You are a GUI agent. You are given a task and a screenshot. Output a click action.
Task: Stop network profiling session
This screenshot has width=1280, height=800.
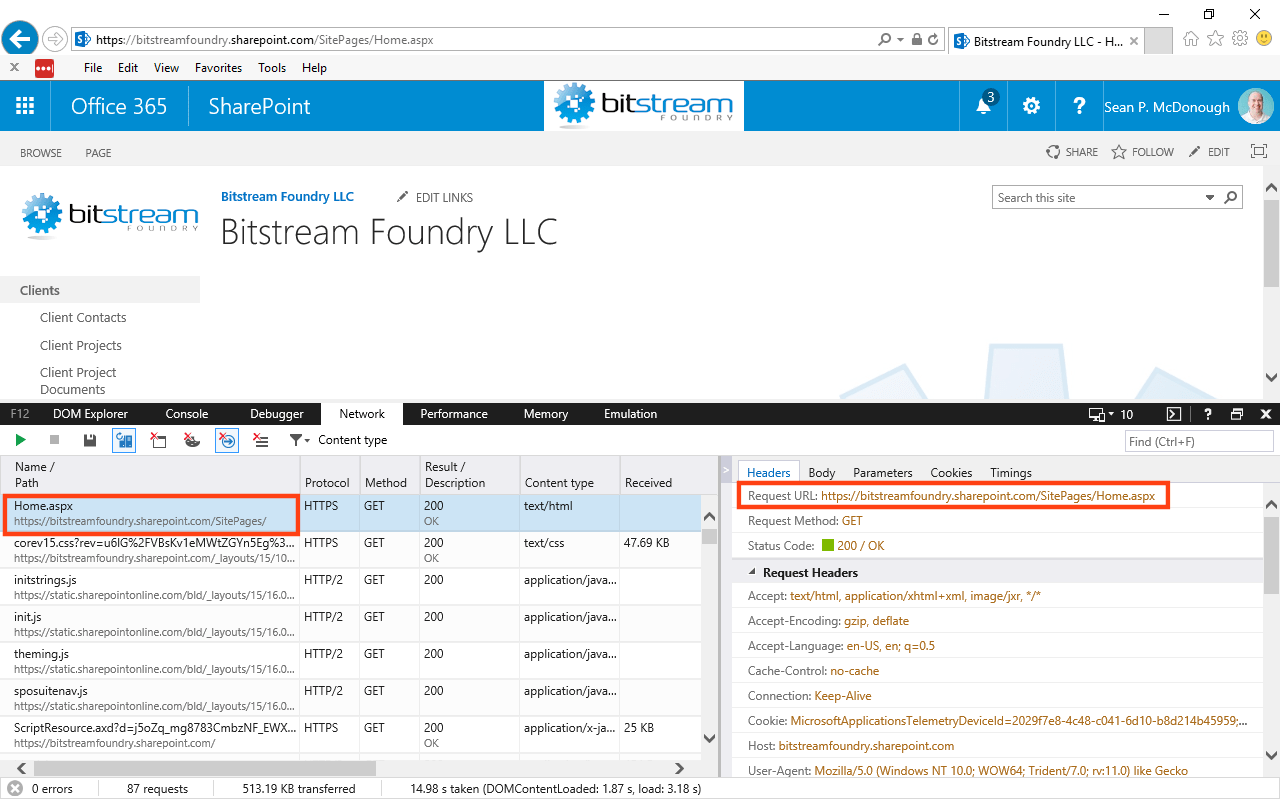tap(53, 440)
